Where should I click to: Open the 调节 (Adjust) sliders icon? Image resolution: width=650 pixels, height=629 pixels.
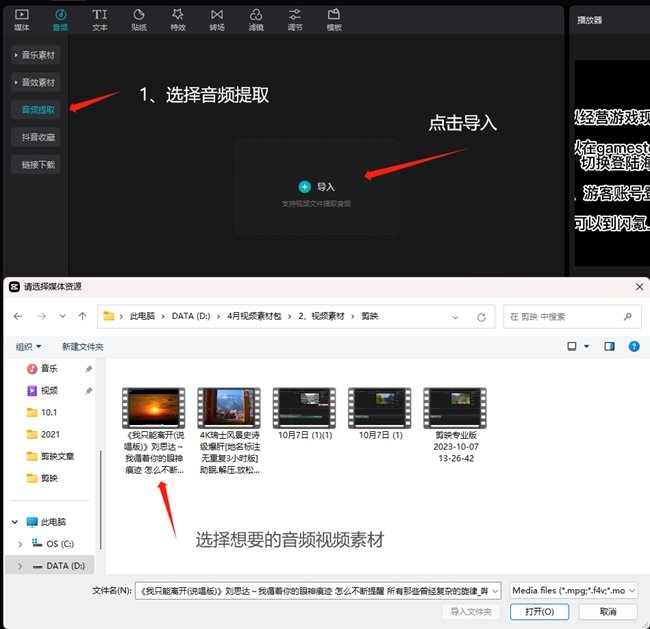[295, 15]
